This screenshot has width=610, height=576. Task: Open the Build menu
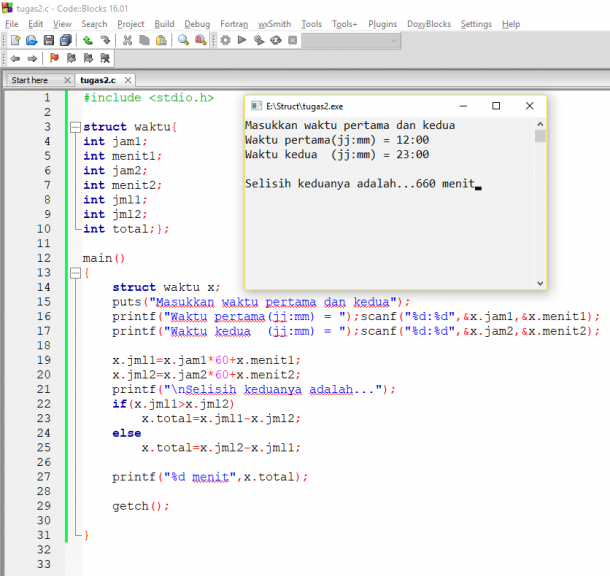tap(164, 24)
